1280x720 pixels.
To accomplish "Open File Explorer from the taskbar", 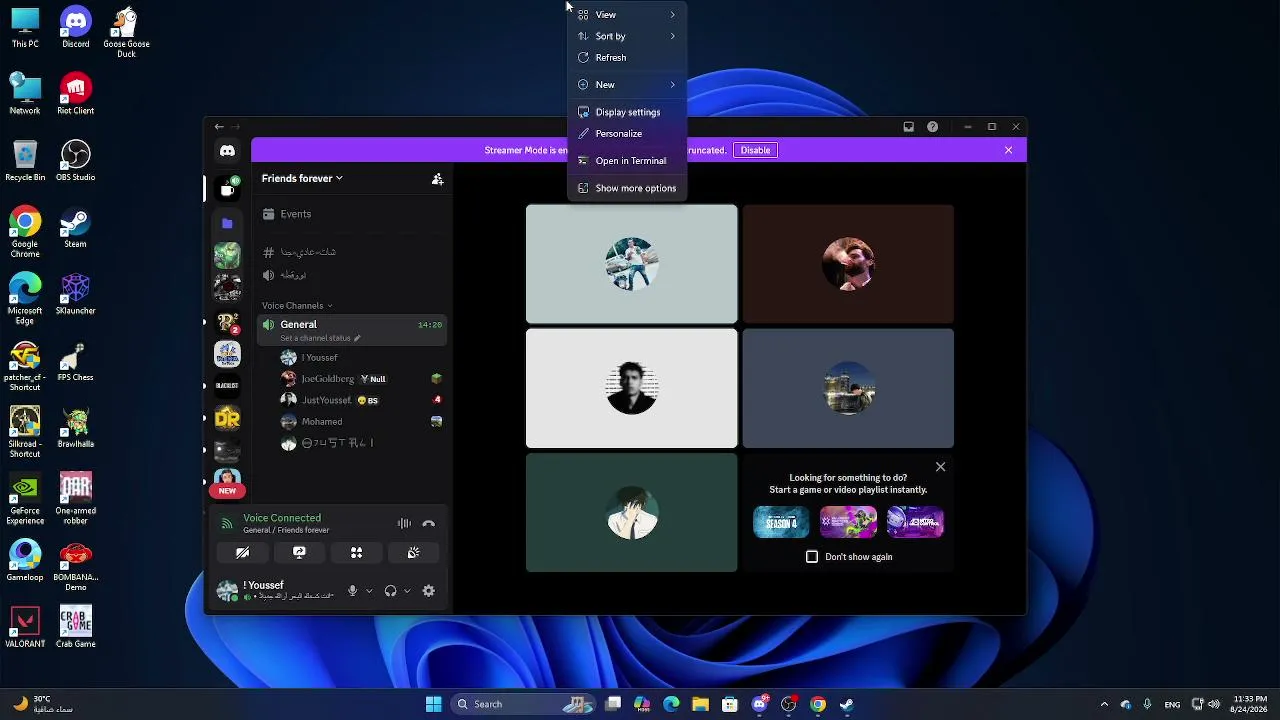I will click(700, 704).
